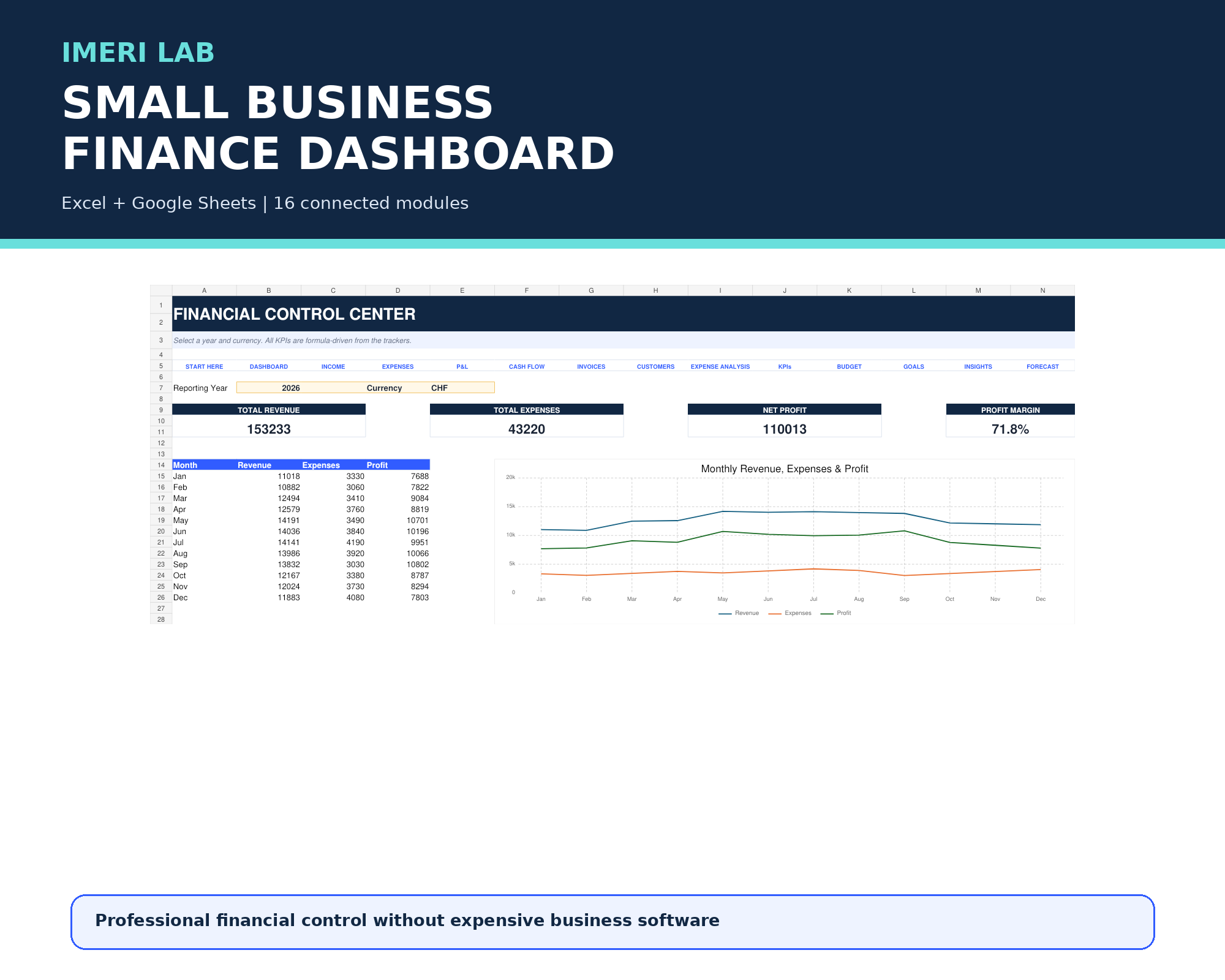Screen dimensions: 1225x980
Task: Go to the GOALS link
Action: click(913, 366)
